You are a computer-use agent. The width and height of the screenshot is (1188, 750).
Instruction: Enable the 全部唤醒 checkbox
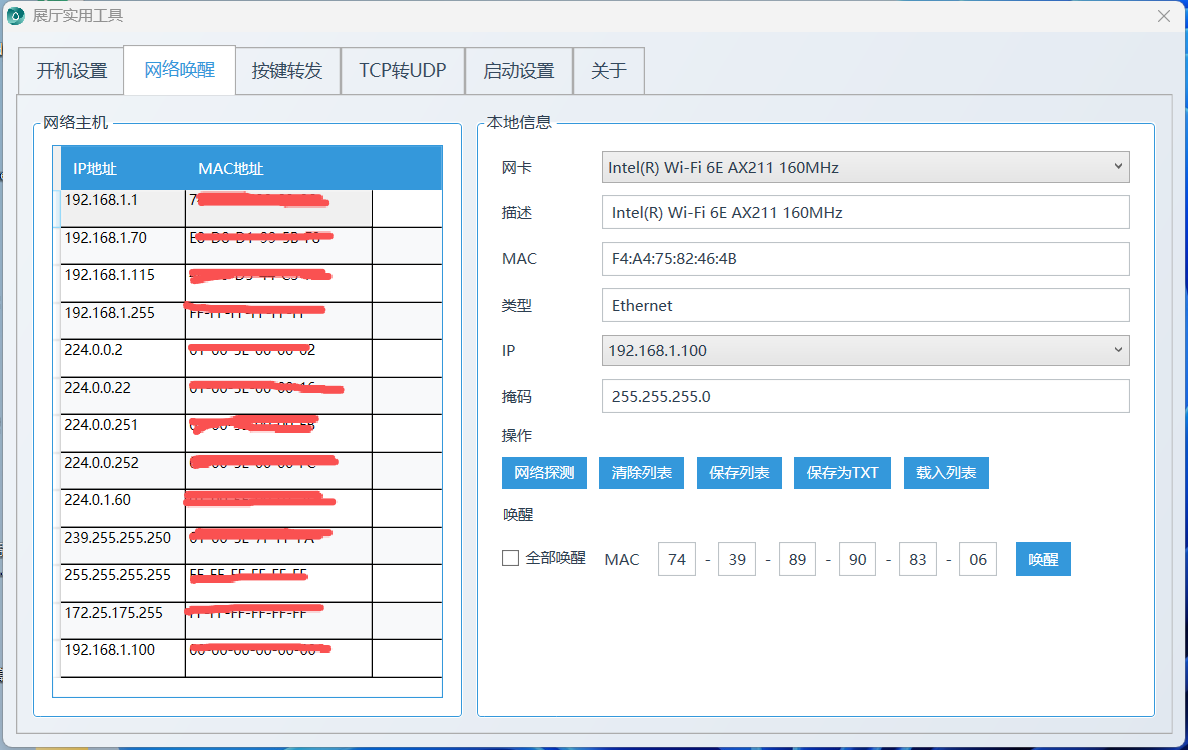510,558
